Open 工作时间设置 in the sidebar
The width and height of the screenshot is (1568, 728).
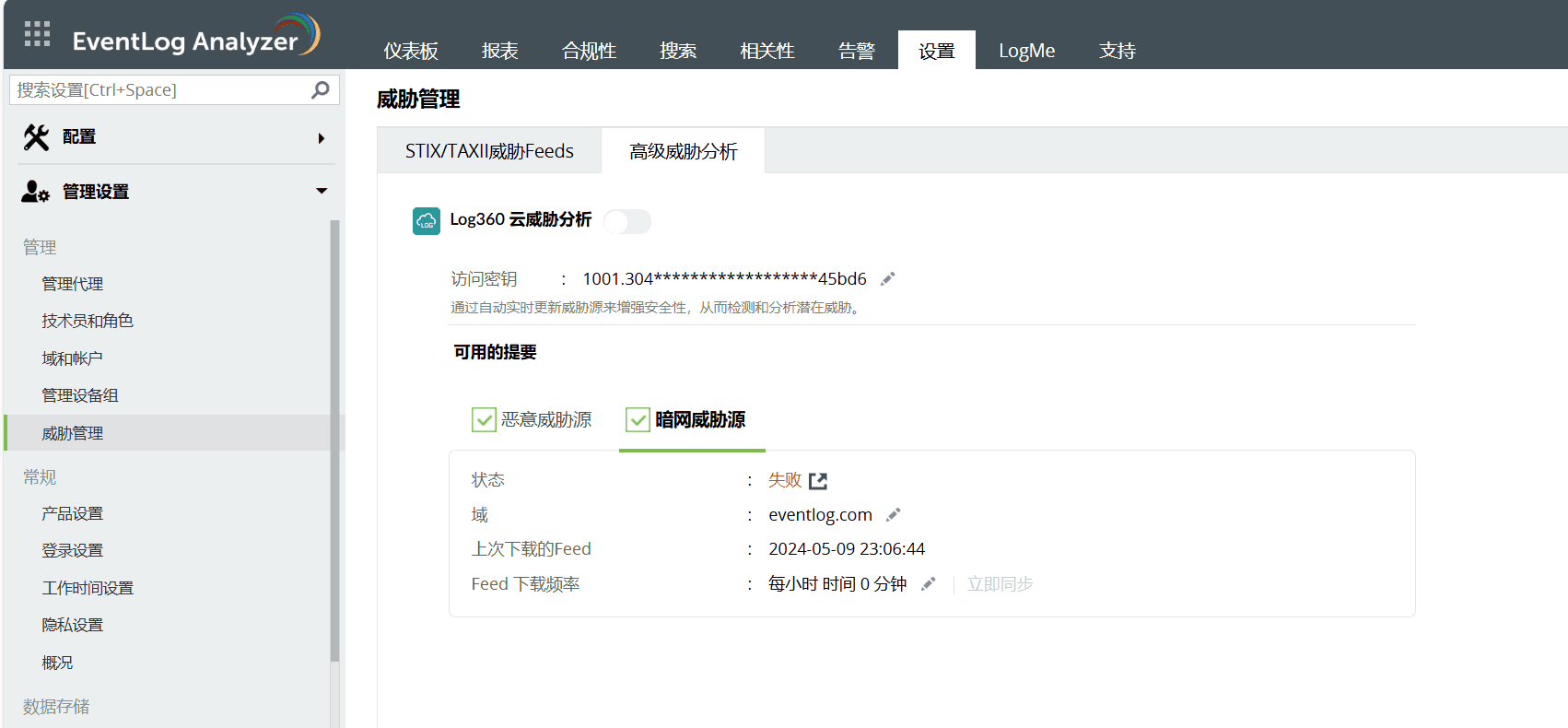[88, 588]
